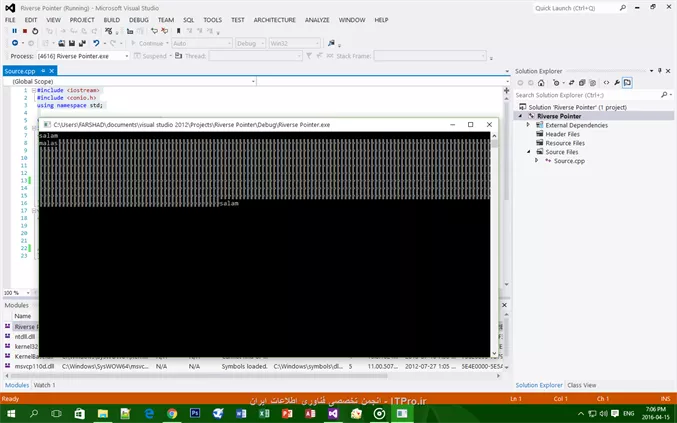
Task: Open Microsoft Word from taskbar
Action: 241,414
